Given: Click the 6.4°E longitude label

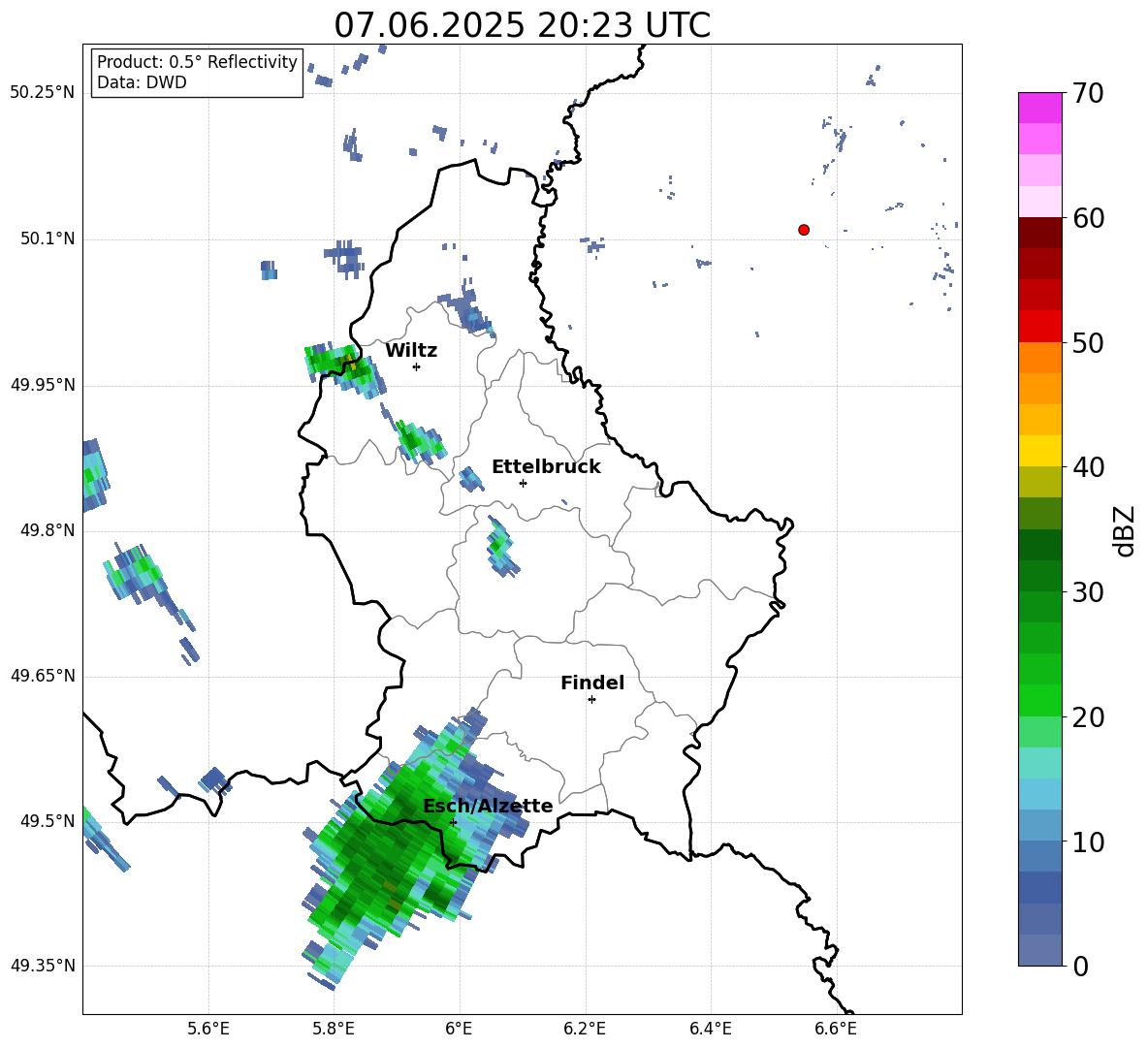Looking at the screenshot, I should point(711,1030).
